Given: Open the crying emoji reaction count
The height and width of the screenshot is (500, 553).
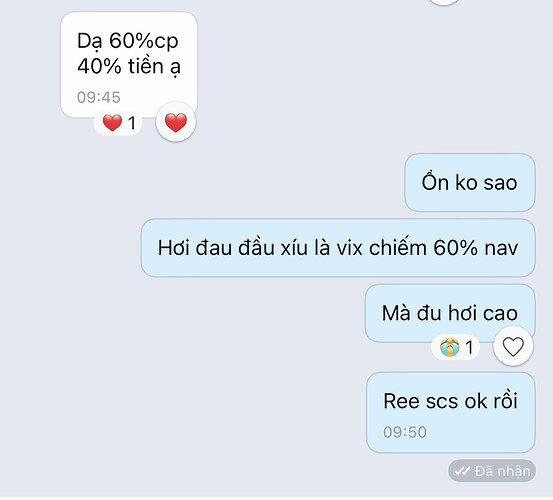Looking at the screenshot, I should click(455, 347).
